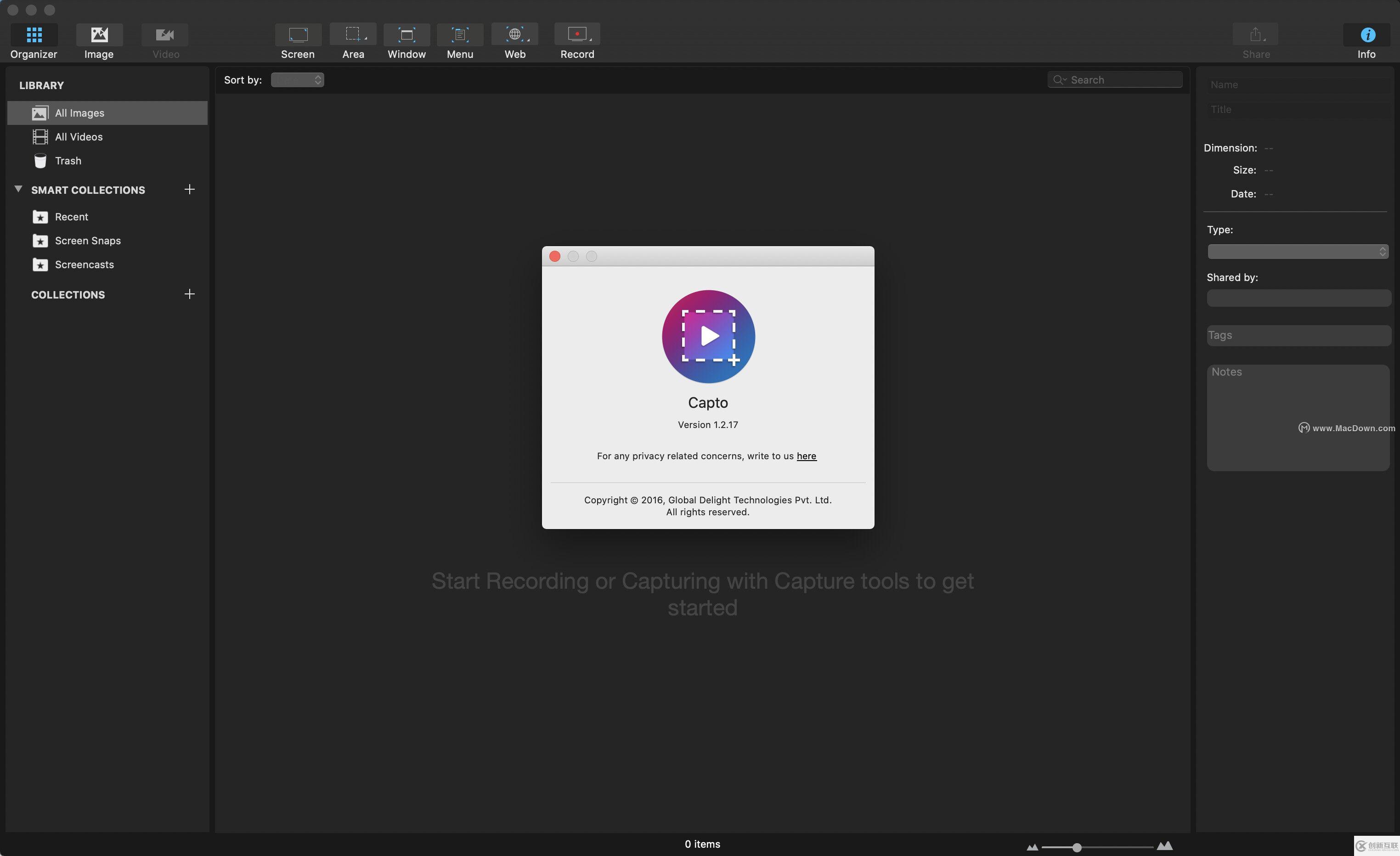This screenshot has height=856, width=1400.
Task: Adjust the thumbnail size slider
Action: click(1076, 847)
